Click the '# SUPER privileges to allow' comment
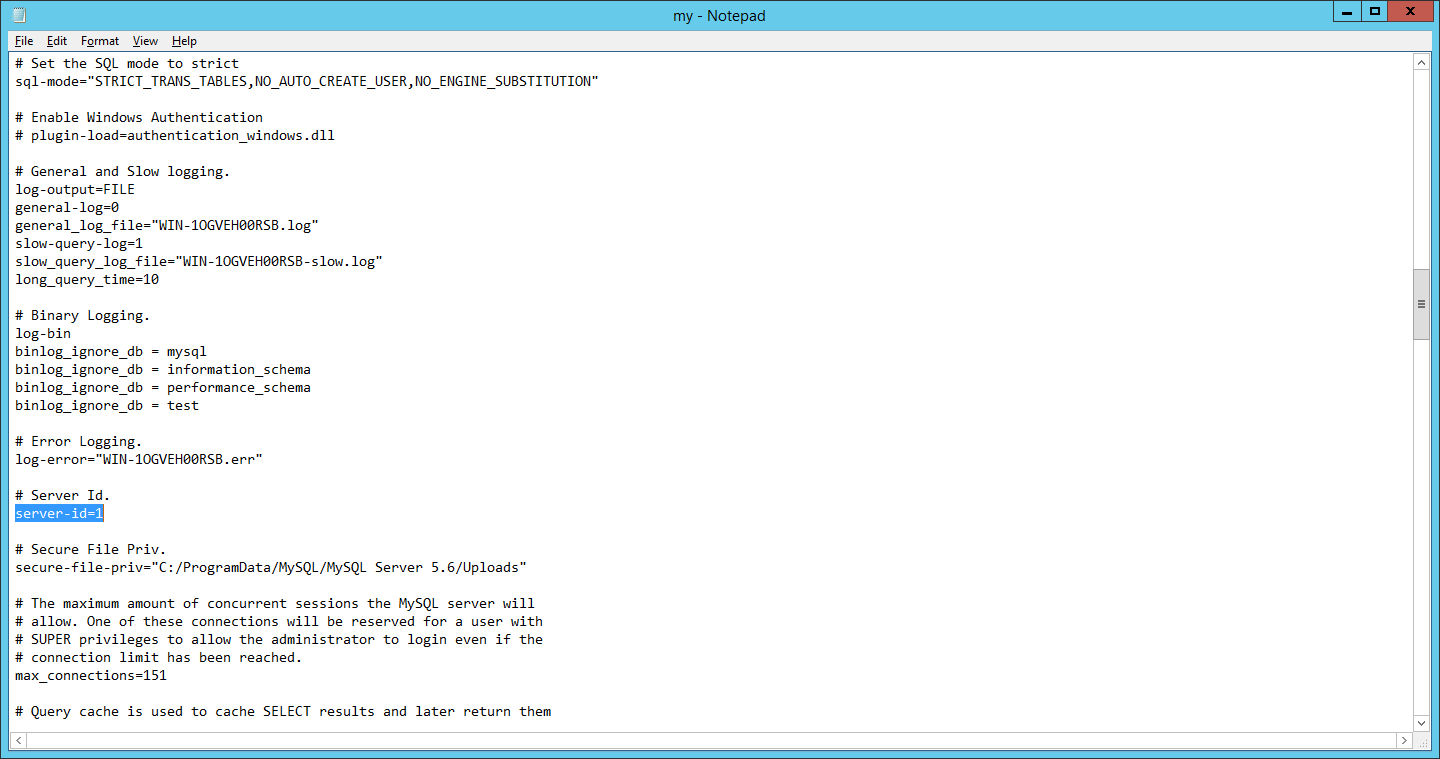 coord(279,639)
